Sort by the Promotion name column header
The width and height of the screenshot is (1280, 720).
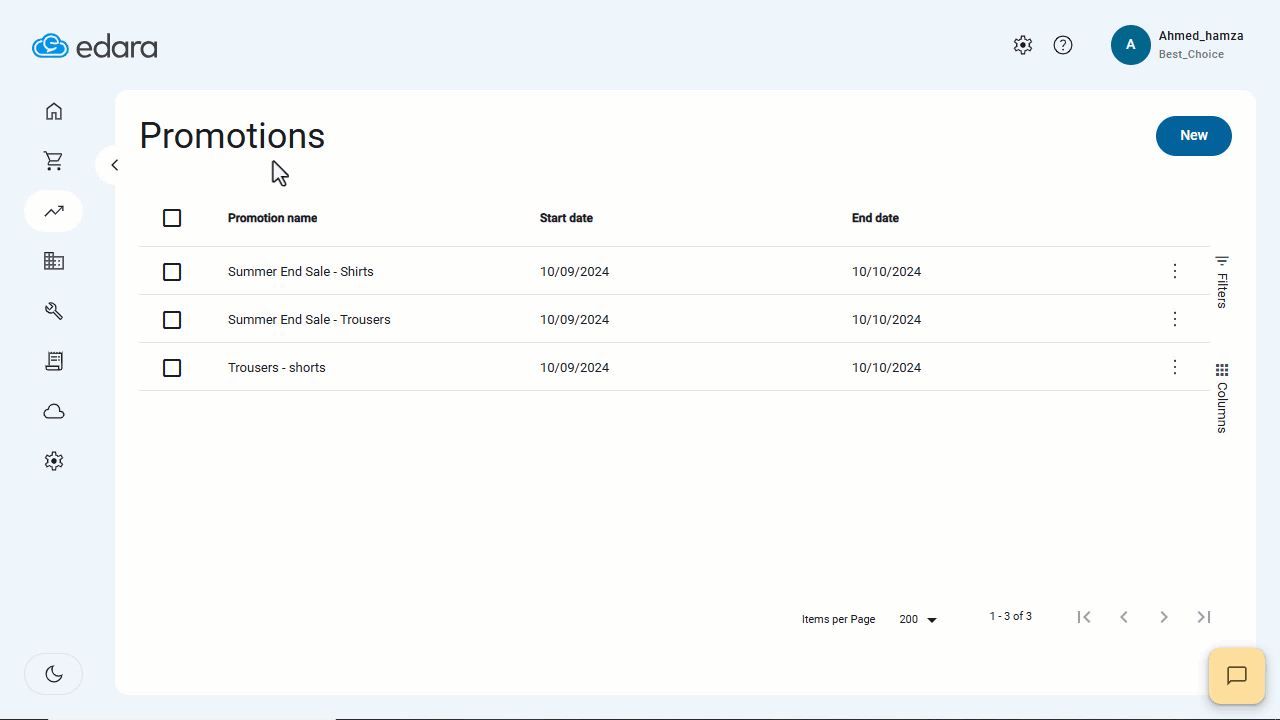coord(272,218)
